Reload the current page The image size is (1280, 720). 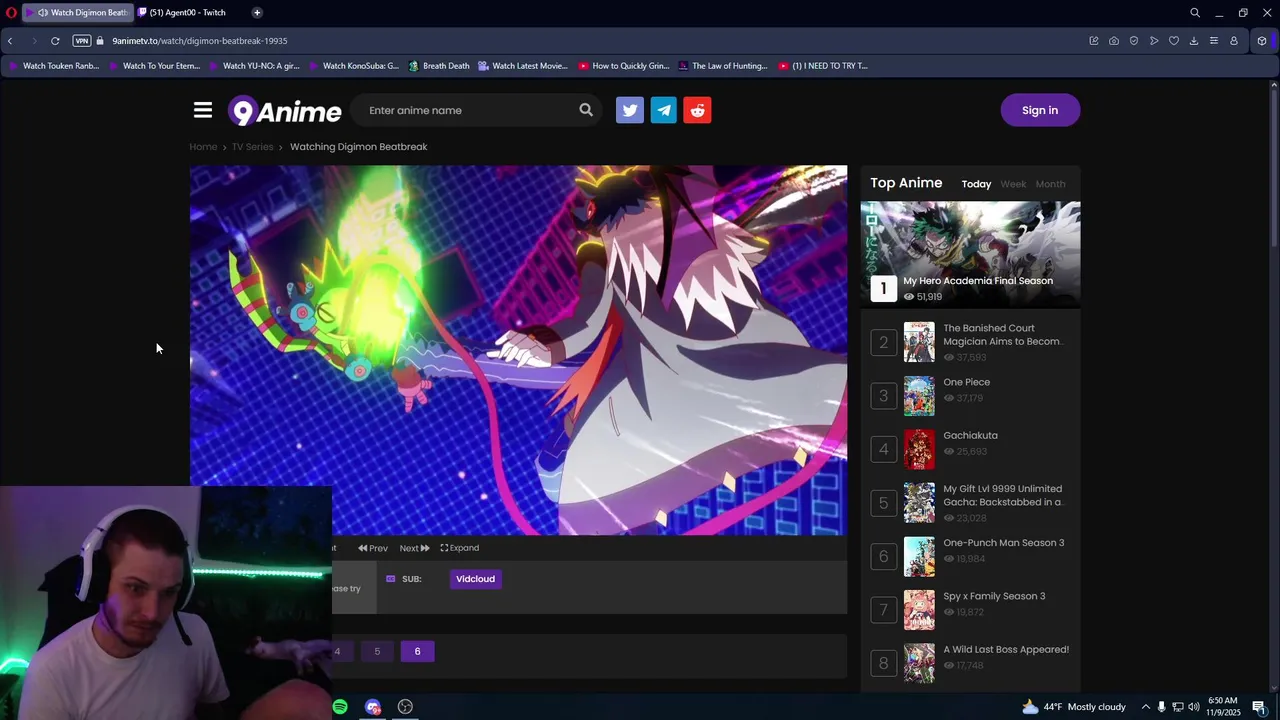coord(55,41)
